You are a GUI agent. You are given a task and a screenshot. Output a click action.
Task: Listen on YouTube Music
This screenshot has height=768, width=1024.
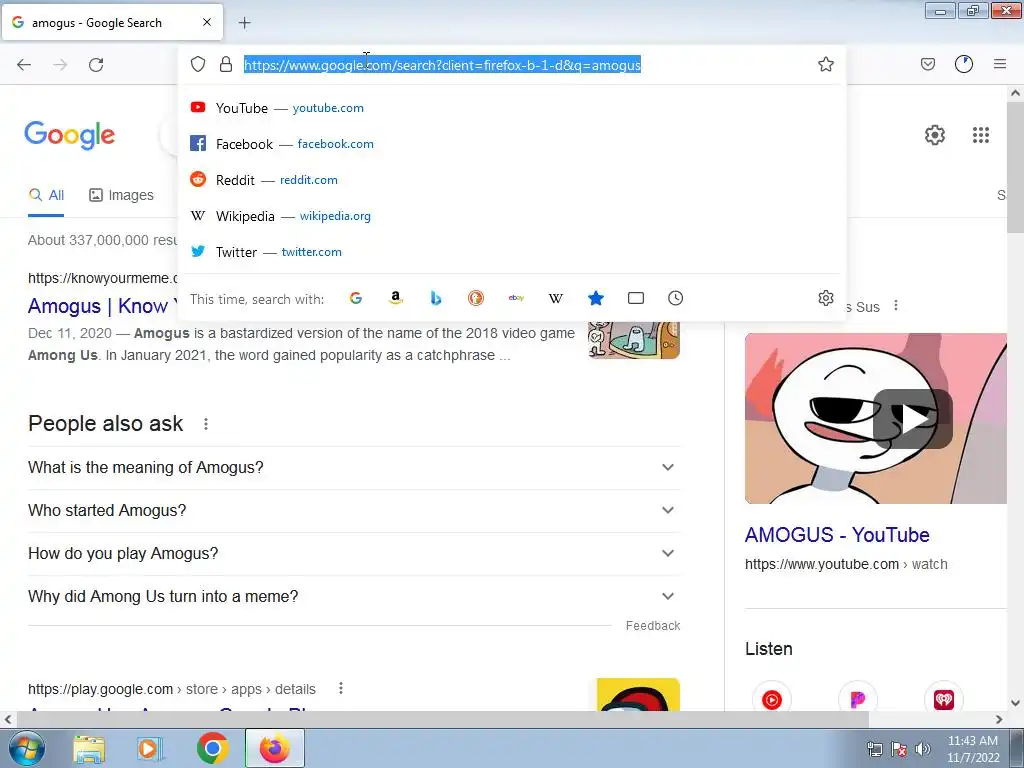pos(772,699)
